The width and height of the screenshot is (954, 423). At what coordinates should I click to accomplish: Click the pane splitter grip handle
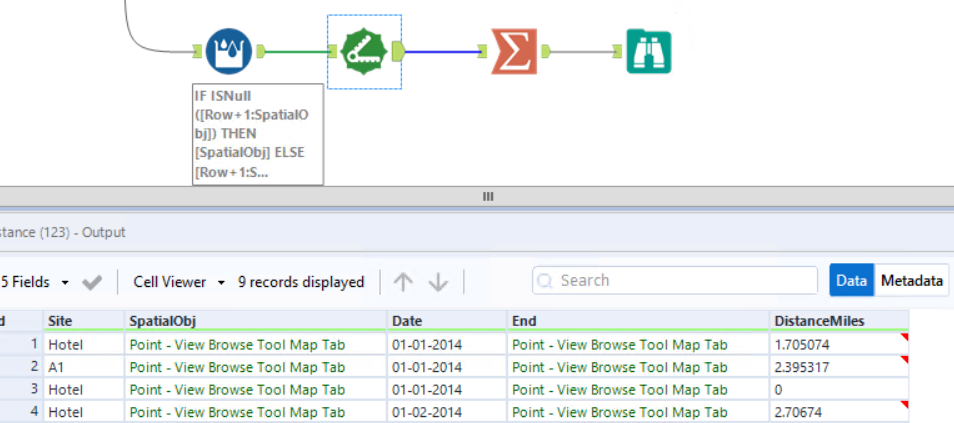coord(487,197)
